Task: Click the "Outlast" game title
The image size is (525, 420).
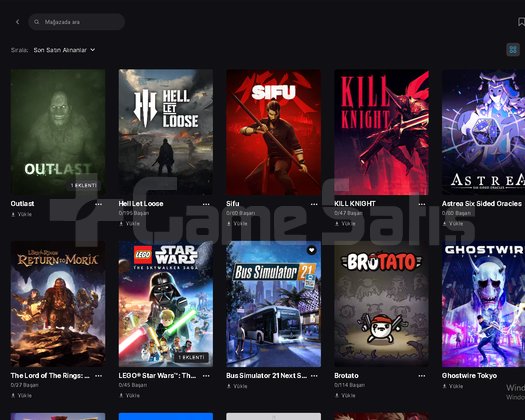Action: (x=22, y=204)
